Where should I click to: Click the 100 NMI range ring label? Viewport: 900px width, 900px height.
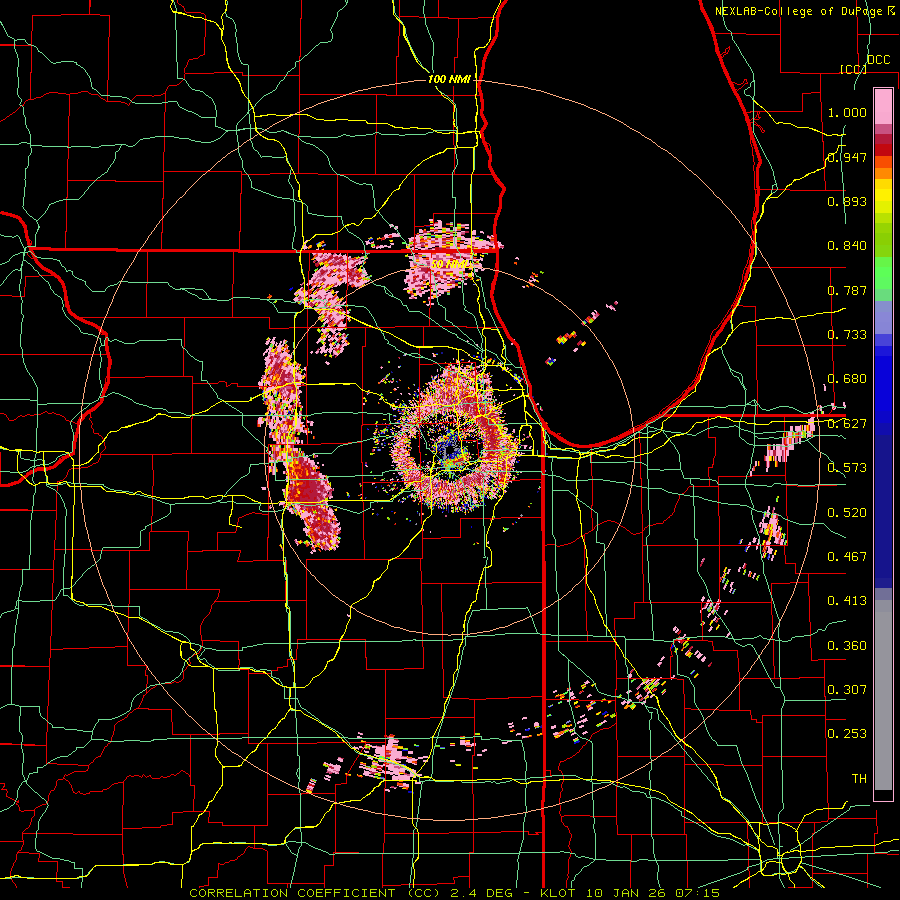tap(449, 79)
